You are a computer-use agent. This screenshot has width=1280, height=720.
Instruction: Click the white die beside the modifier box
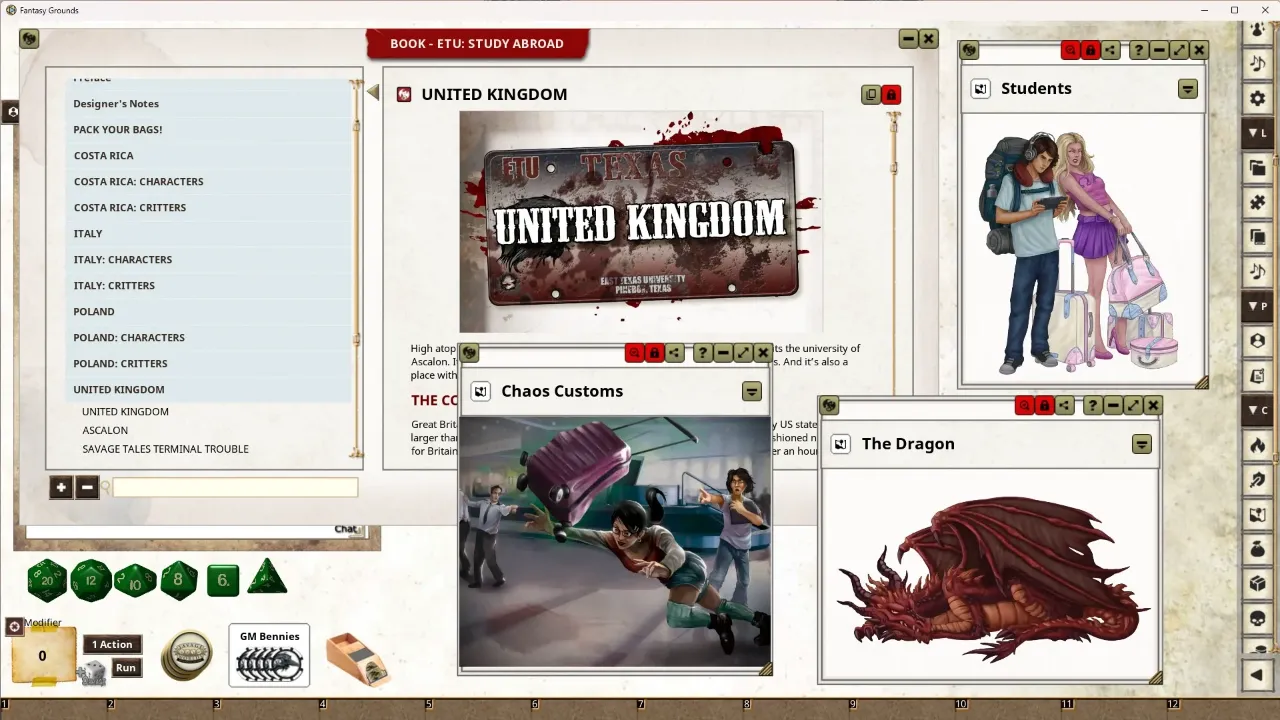tap(93, 674)
